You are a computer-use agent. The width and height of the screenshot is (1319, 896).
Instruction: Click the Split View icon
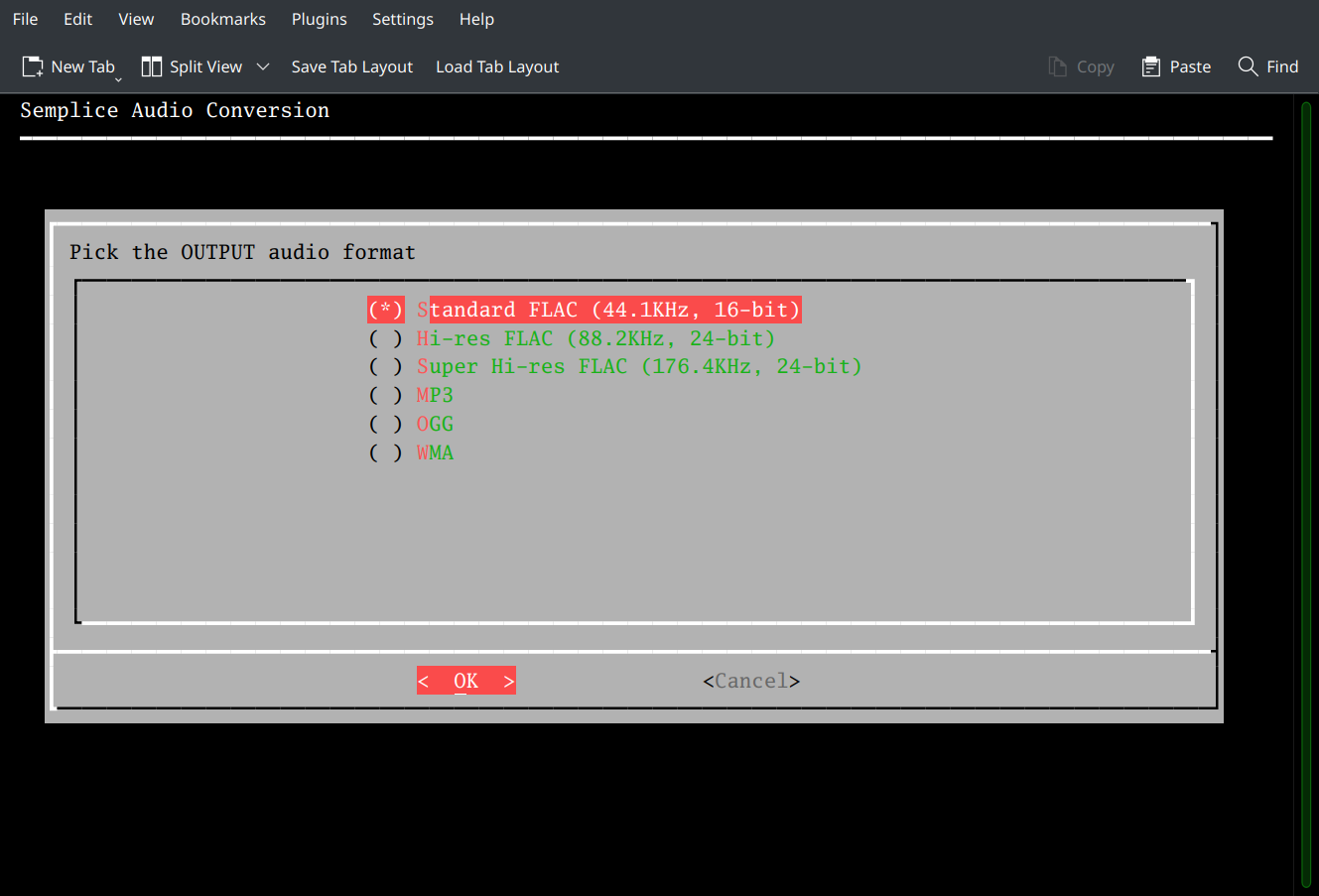click(x=152, y=66)
